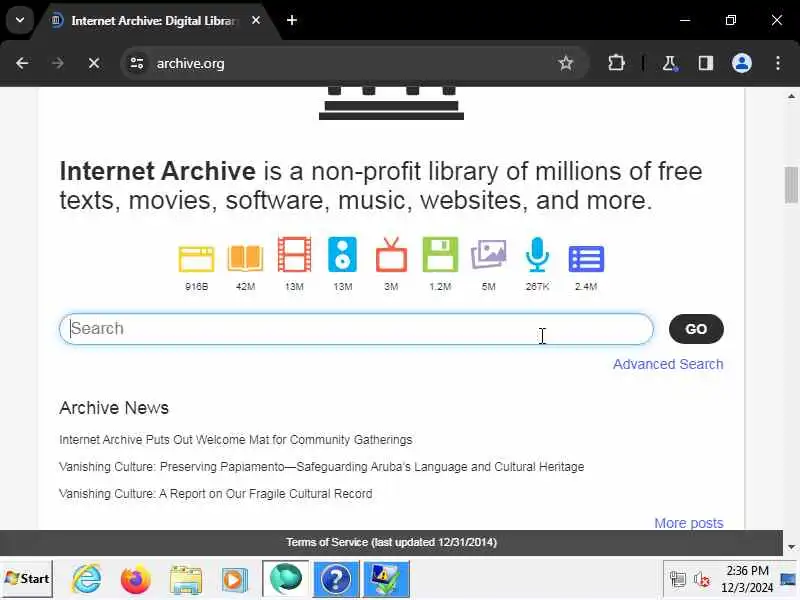Open the microphone concerts icon labeled 287K
Image resolution: width=800 pixels, height=600 pixels.
(537, 255)
